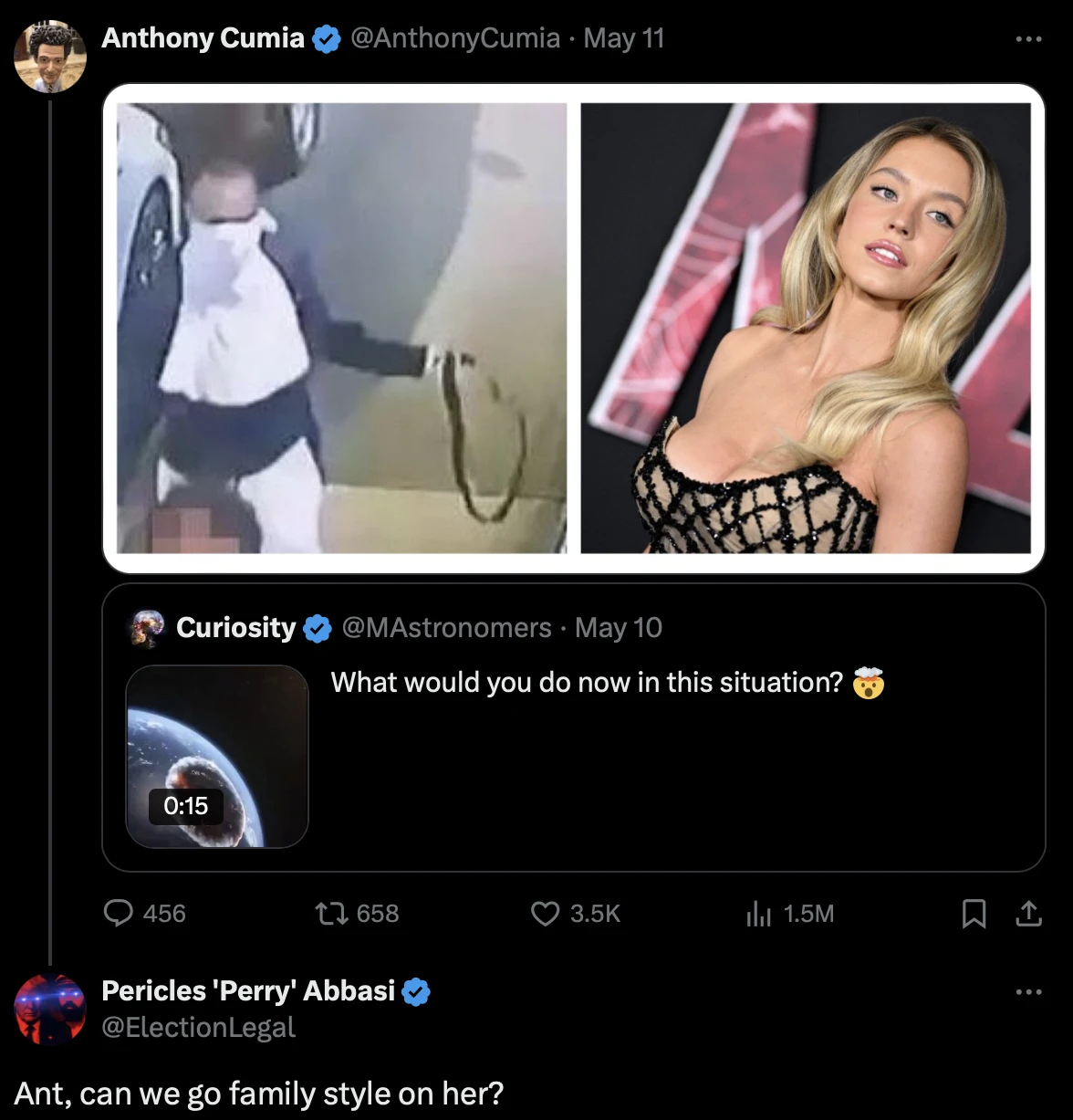Bookmark this tweet

pyautogui.click(x=974, y=913)
